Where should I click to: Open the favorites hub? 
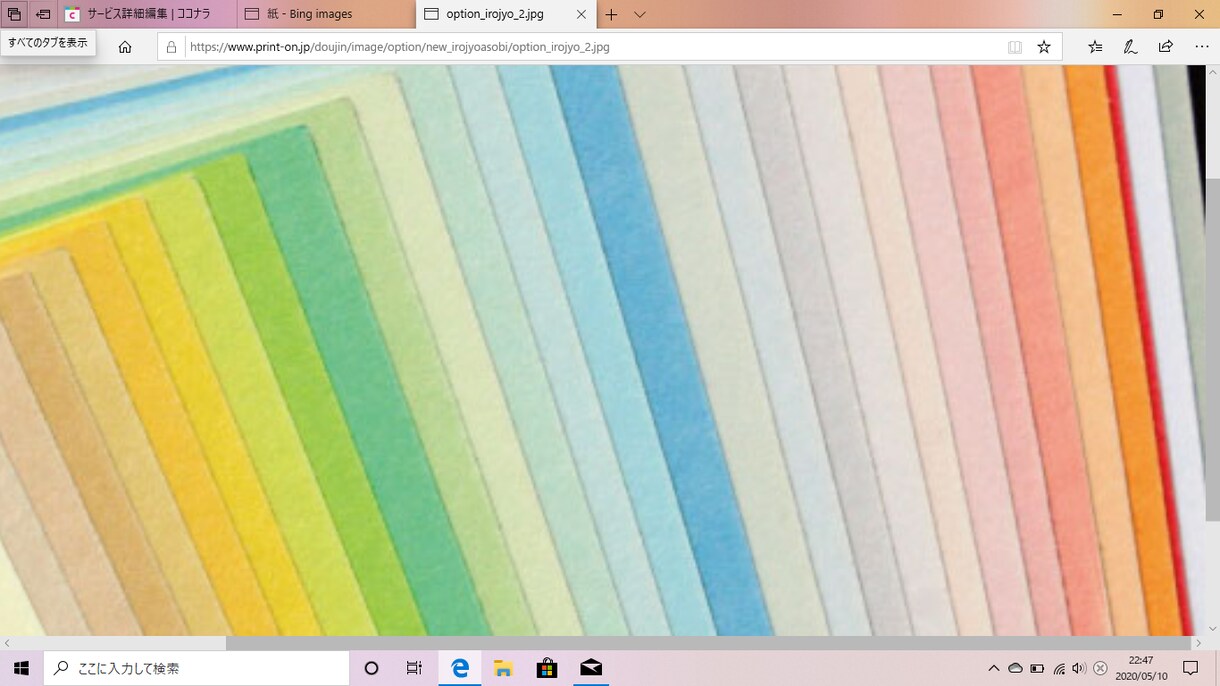coord(1095,47)
